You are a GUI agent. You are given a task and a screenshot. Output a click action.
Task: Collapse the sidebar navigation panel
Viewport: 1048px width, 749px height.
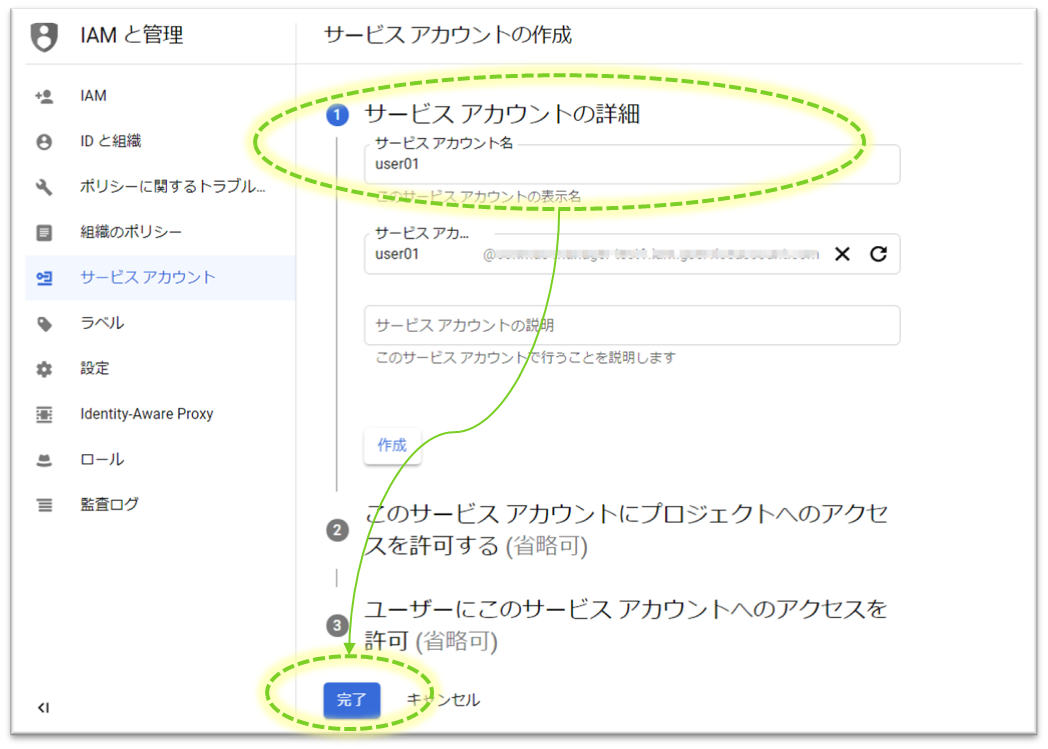click(43, 708)
